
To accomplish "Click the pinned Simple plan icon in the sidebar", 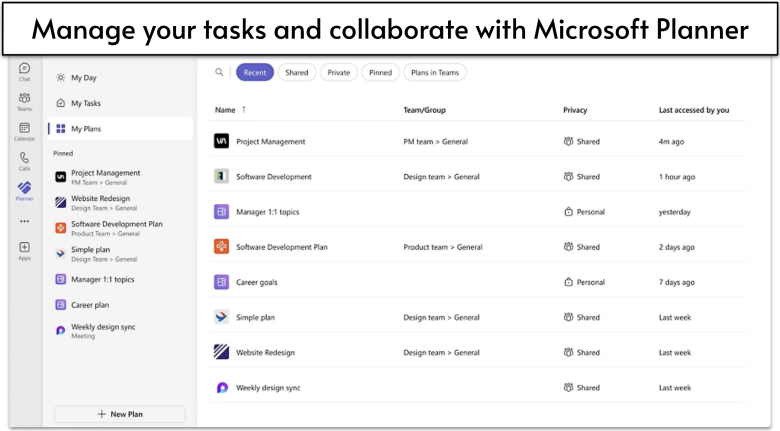I will [x=61, y=253].
